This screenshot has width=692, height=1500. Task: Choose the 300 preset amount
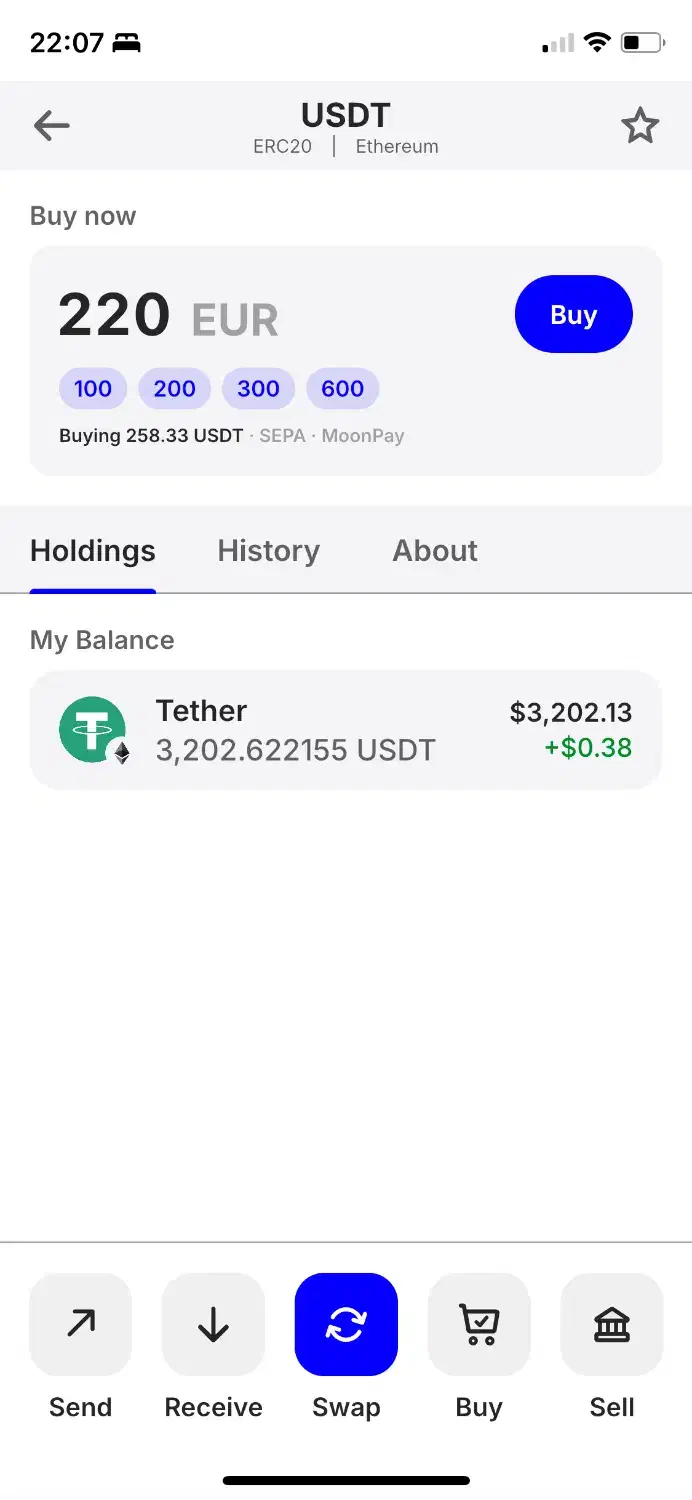258,389
